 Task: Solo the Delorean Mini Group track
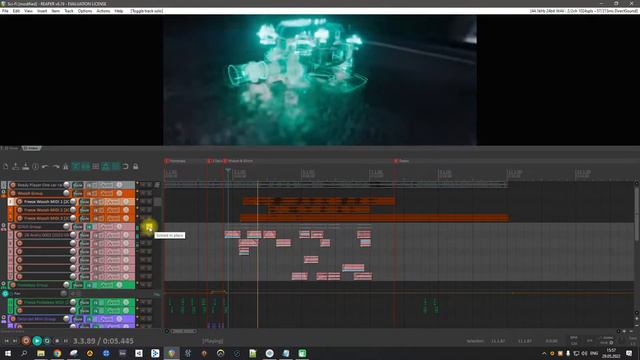149,319
